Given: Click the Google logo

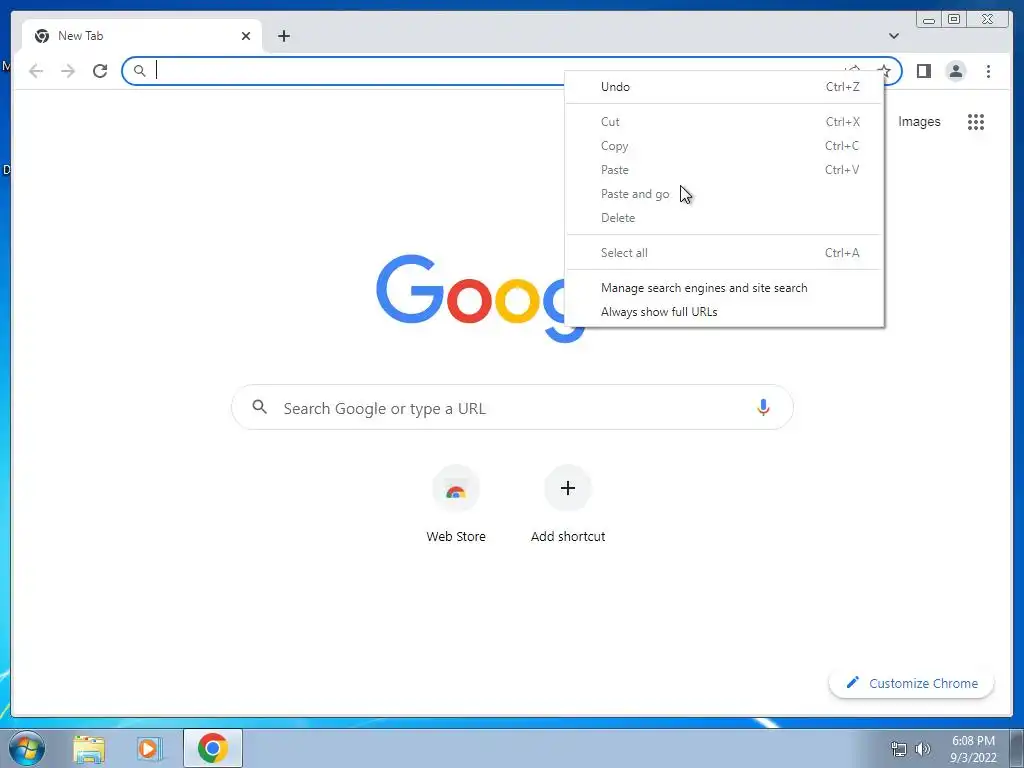Looking at the screenshot, I should pyautogui.click(x=480, y=298).
